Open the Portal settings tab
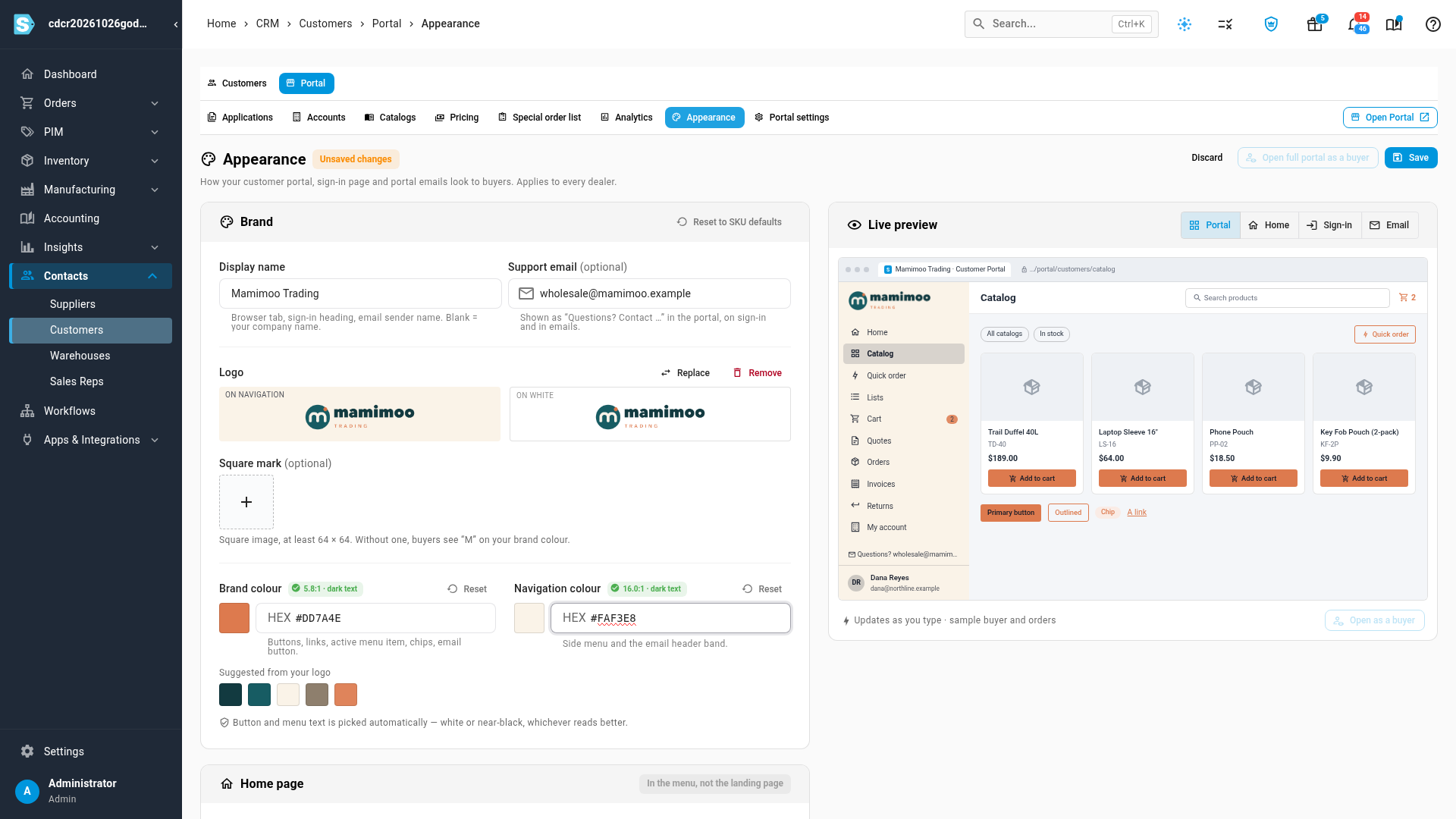The image size is (1456, 819). tap(791, 118)
